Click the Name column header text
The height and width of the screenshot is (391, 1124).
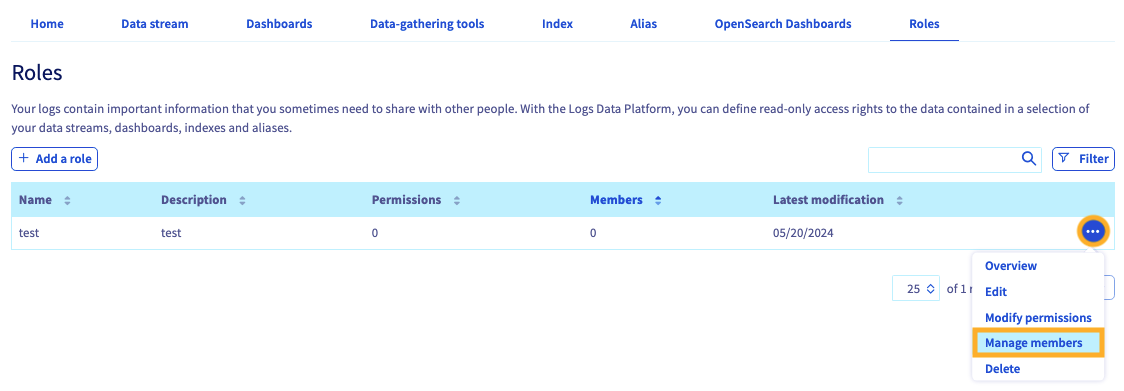[35, 200]
